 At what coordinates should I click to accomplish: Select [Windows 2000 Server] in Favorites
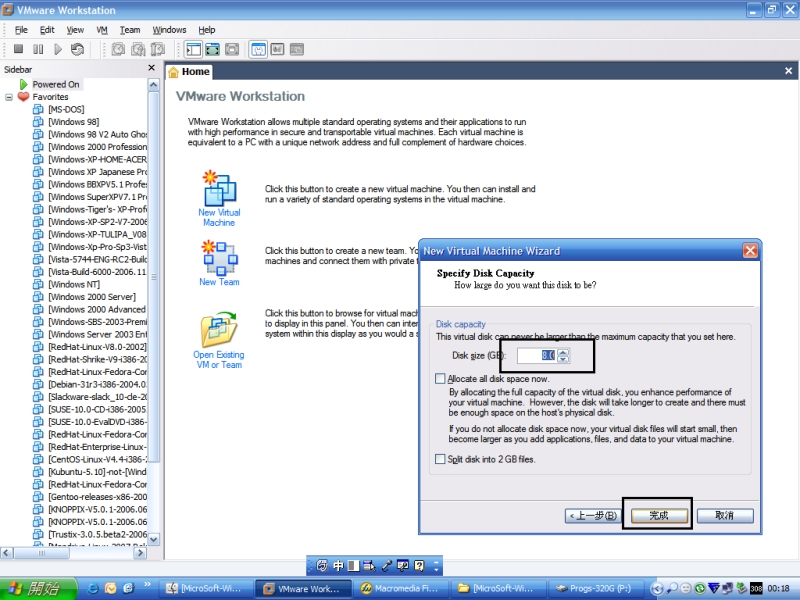(92, 297)
